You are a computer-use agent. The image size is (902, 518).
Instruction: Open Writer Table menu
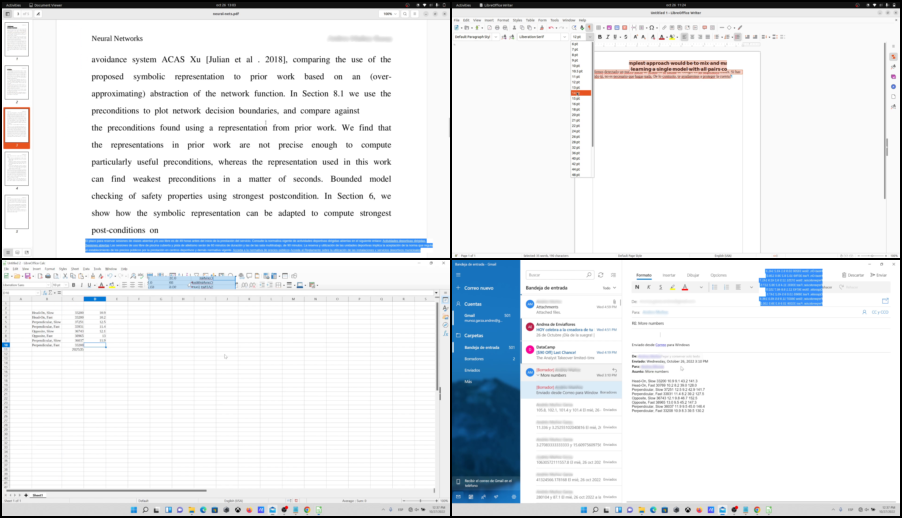pos(530,20)
